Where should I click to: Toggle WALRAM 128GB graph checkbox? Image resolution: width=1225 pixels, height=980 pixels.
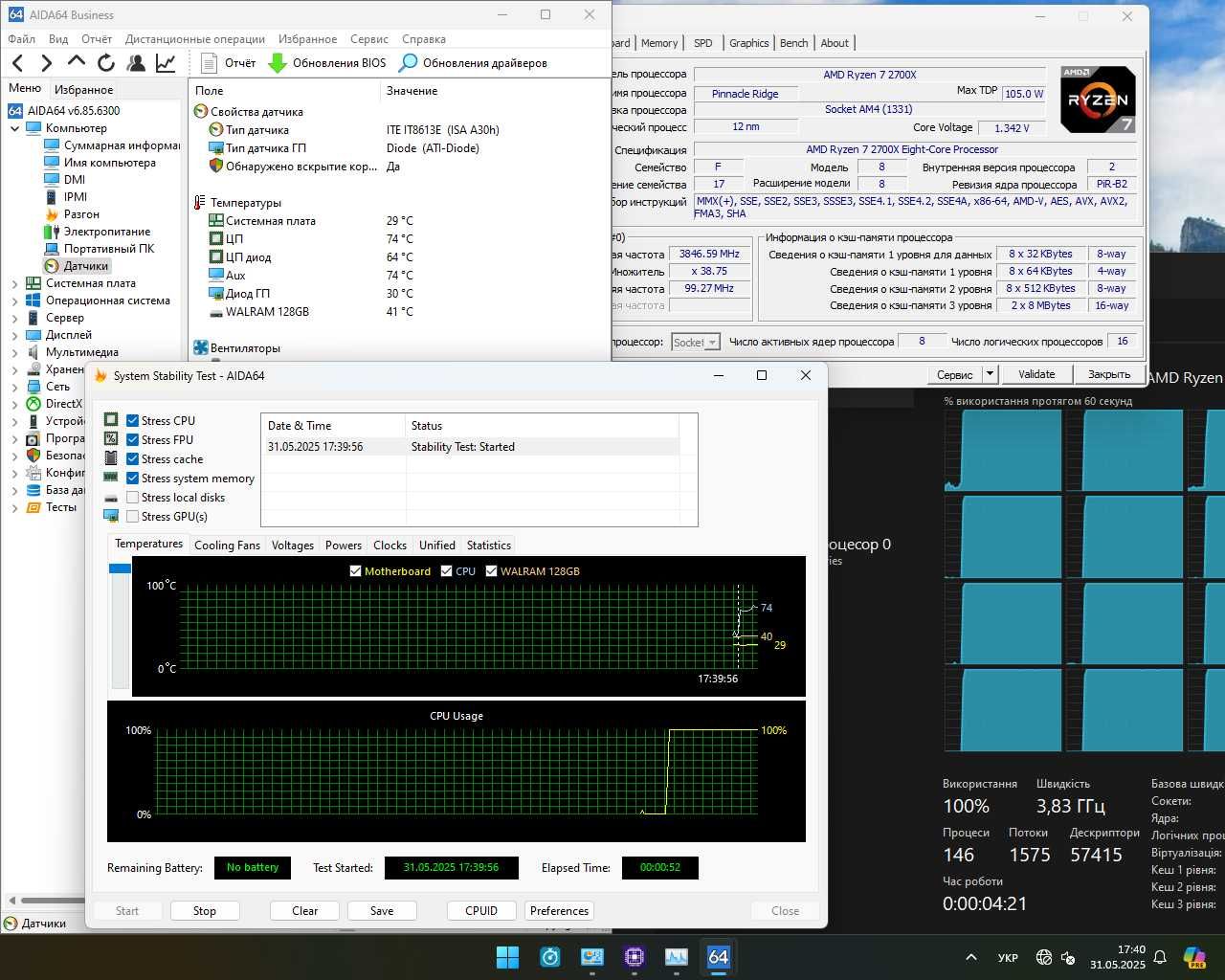(492, 571)
